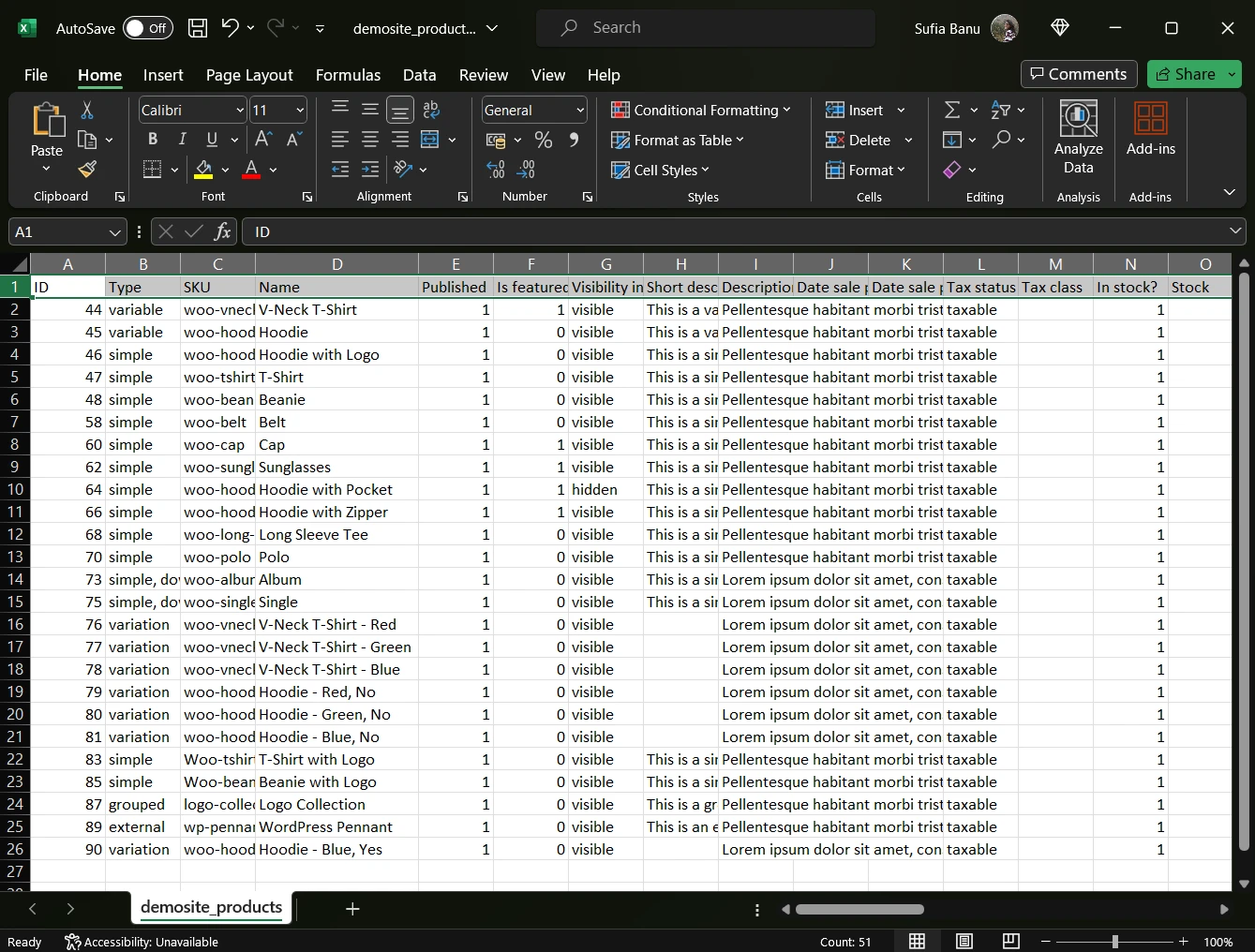The image size is (1255, 952).
Task: Select the demosite_products sheet tab
Action: click(x=211, y=907)
